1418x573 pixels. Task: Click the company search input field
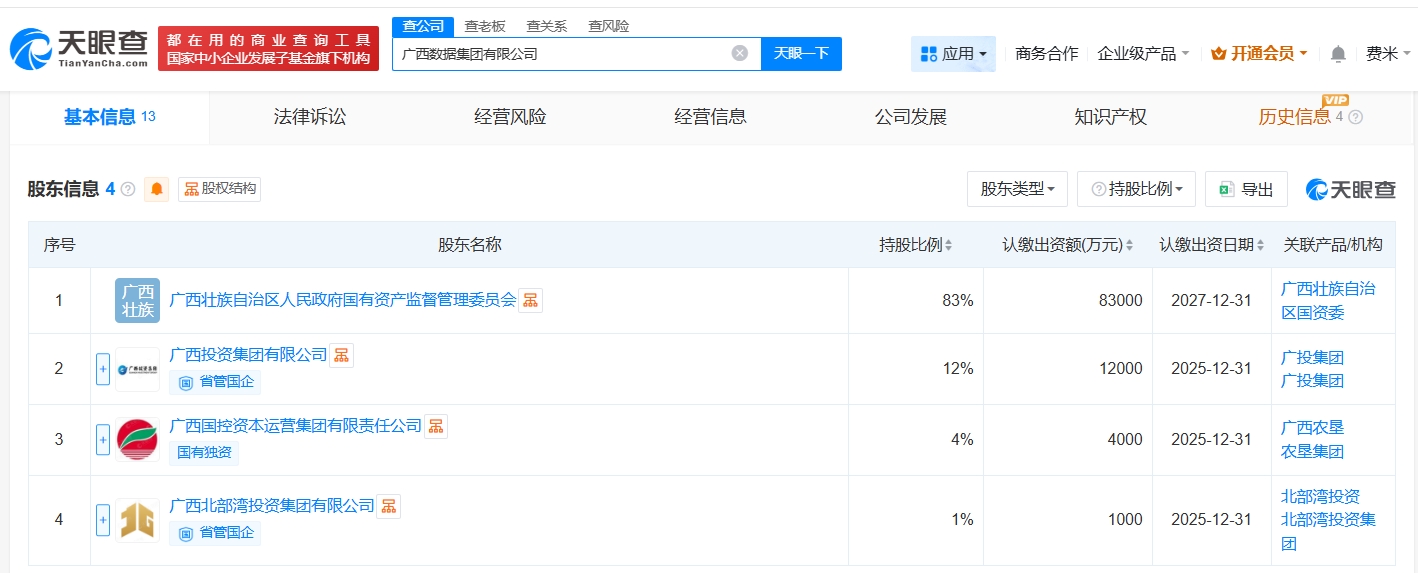560,54
